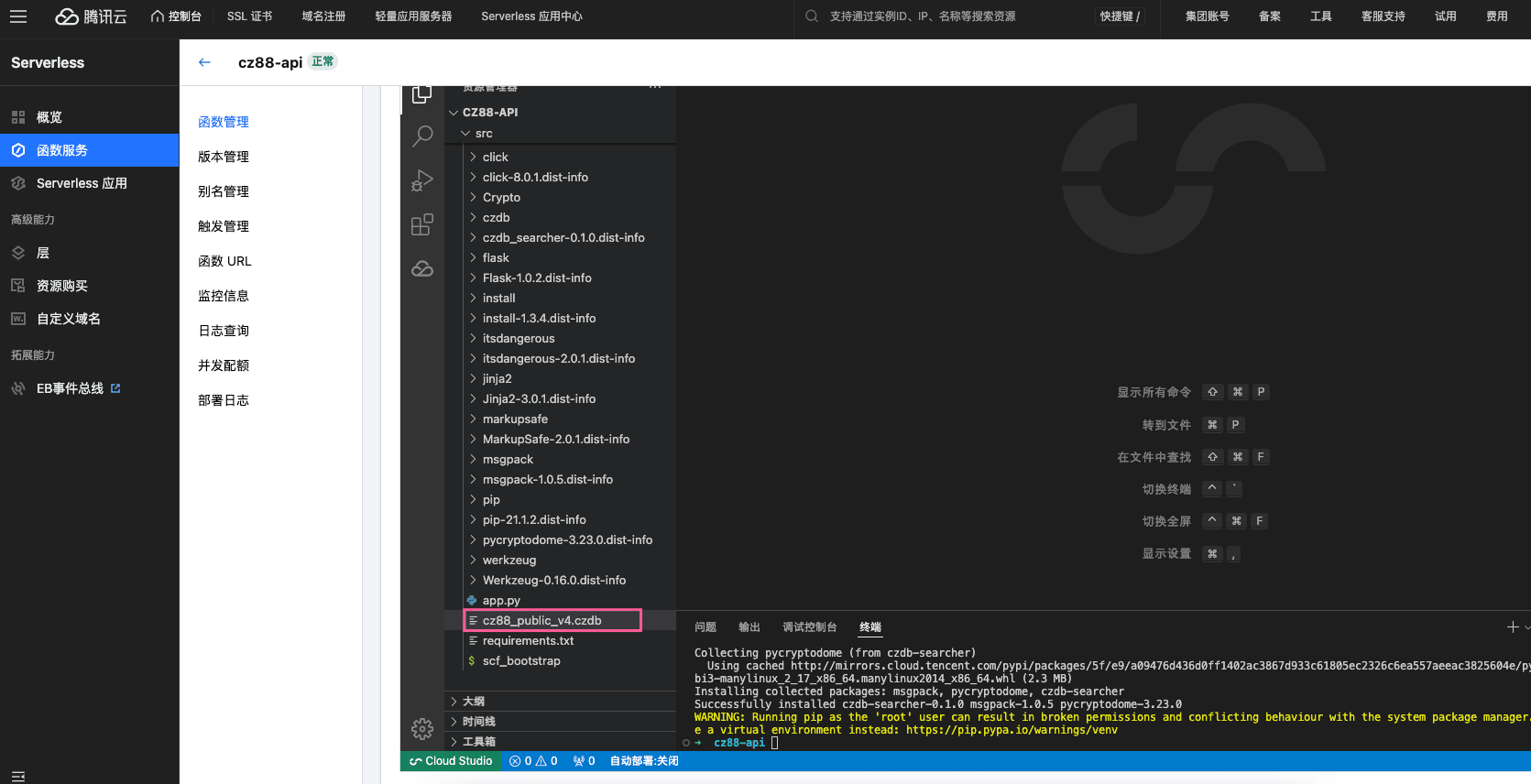The height and width of the screenshot is (784, 1531).
Task: Open the Run and Debug icon
Action: coord(422,180)
